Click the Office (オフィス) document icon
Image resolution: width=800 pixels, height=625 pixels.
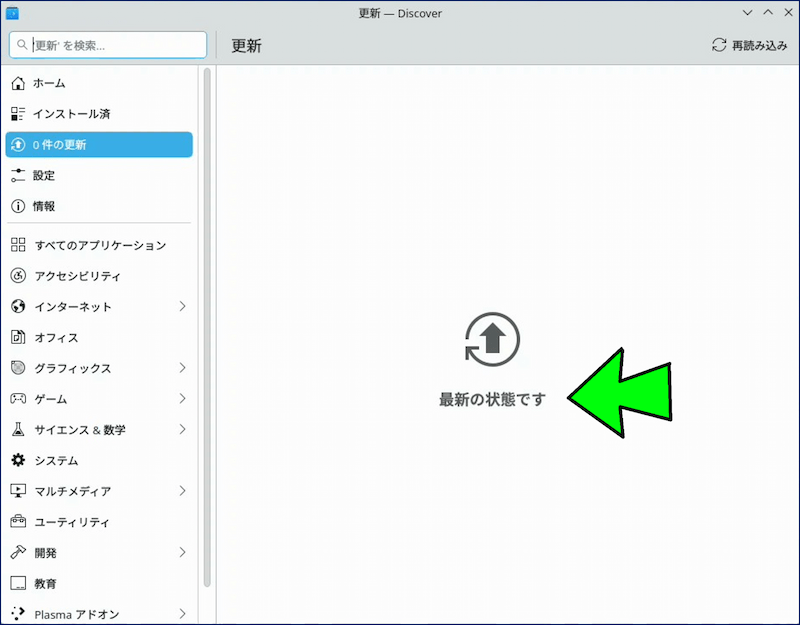(18, 337)
